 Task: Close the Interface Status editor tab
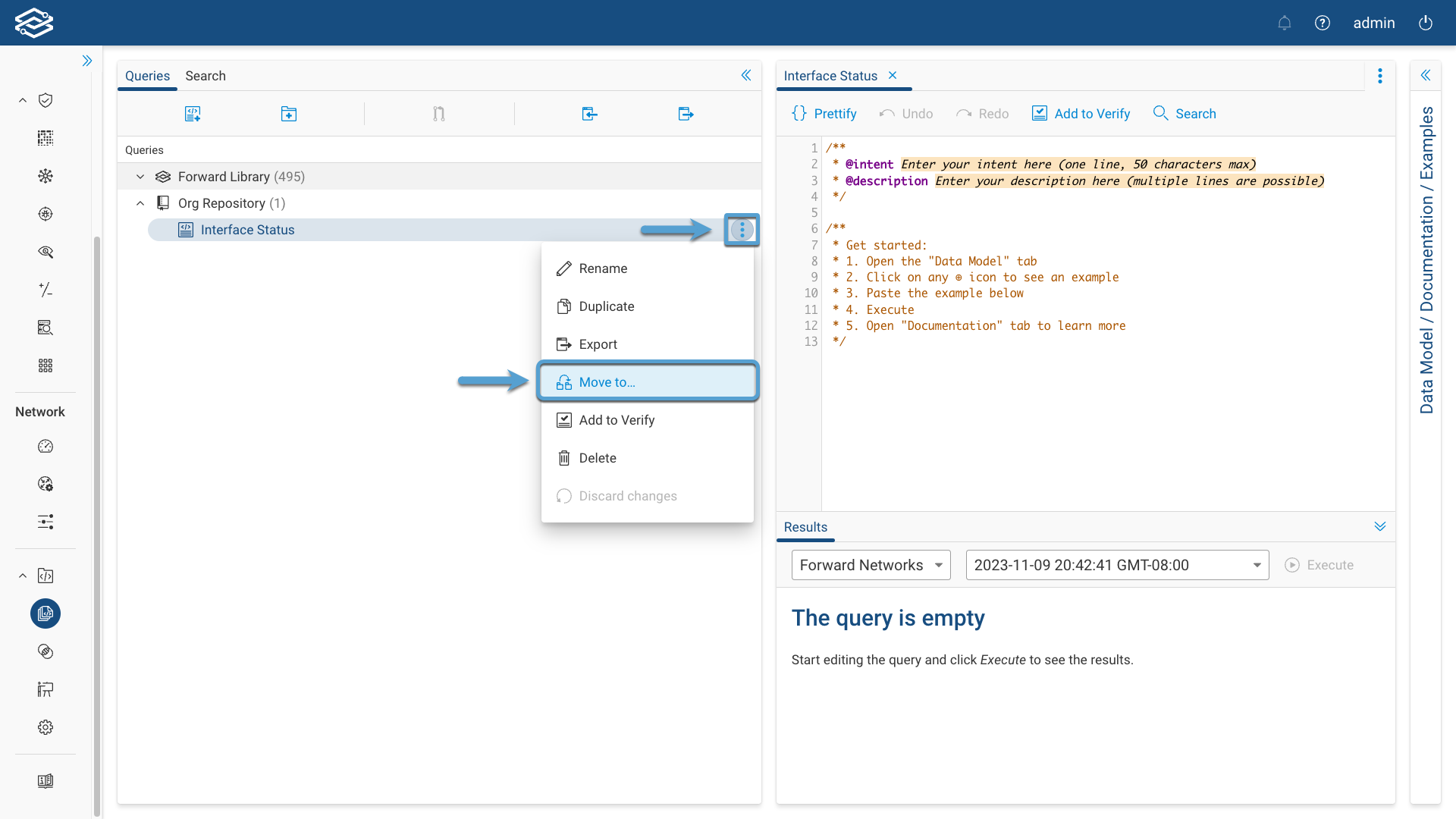point(893,75)
